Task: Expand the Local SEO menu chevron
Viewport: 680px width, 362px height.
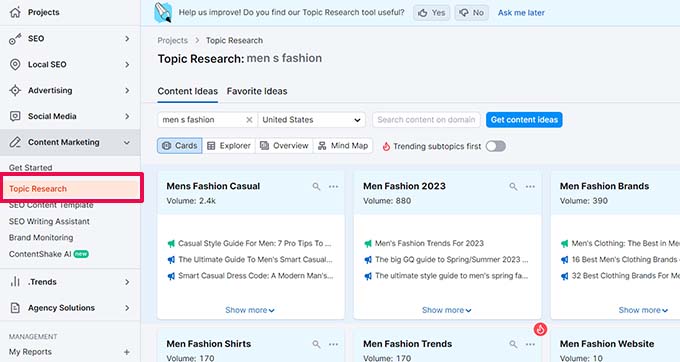Action: [127, 65]
